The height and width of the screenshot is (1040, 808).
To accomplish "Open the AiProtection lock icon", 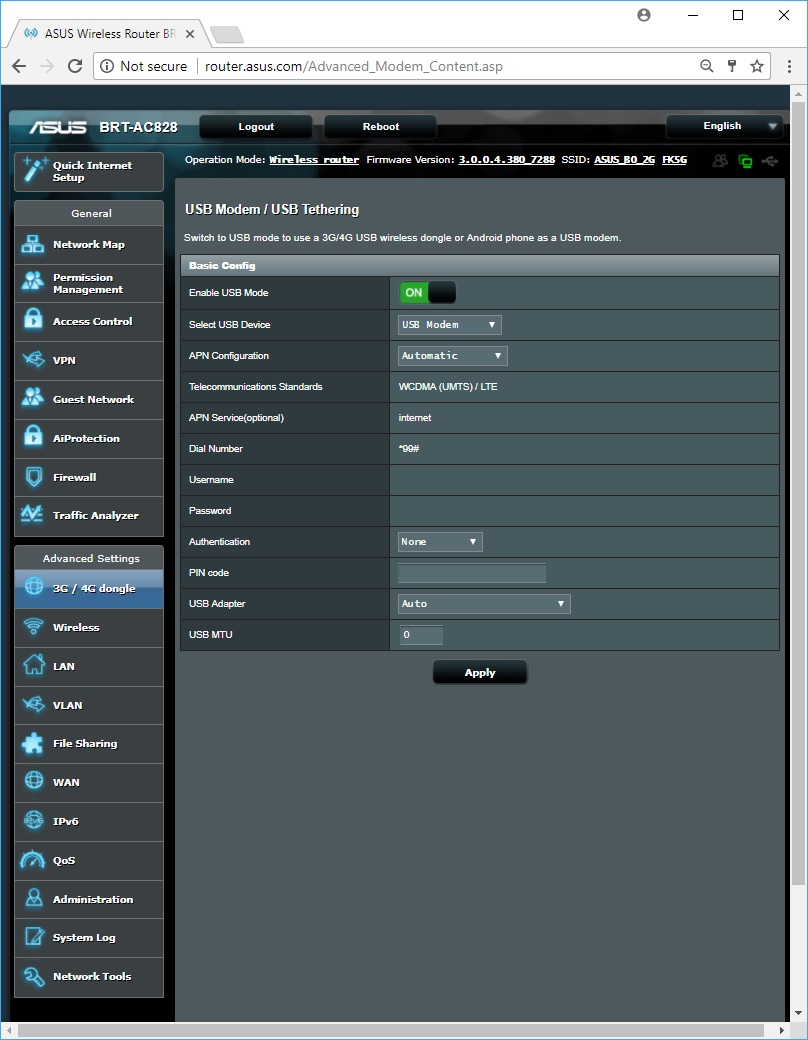I will 33,438.
